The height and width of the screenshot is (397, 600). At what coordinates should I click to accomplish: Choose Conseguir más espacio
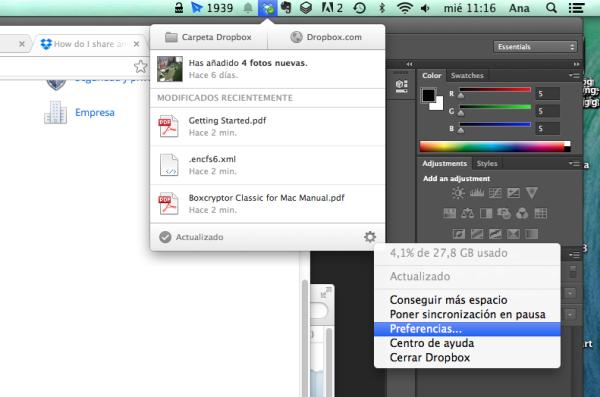pos(467,300)
